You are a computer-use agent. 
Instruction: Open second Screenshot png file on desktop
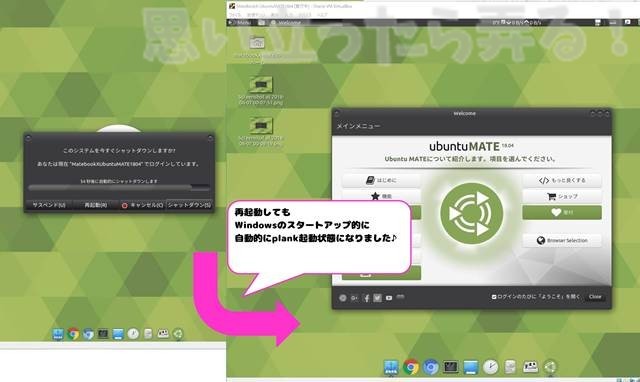click(260, 125)
